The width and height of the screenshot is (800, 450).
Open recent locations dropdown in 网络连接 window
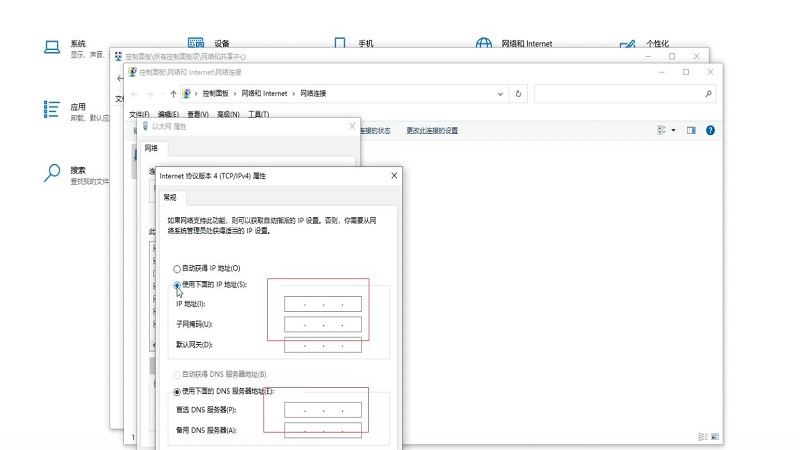[x=162, y=94]
